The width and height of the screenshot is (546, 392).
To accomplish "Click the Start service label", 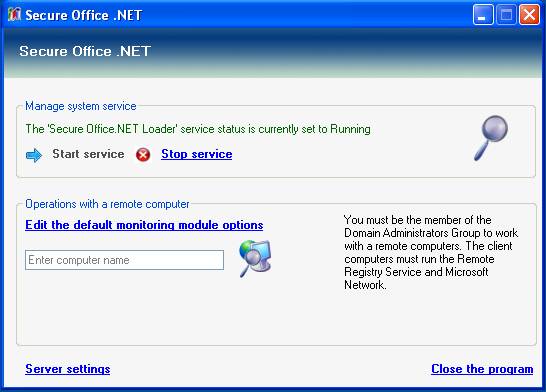I will 88,154.
